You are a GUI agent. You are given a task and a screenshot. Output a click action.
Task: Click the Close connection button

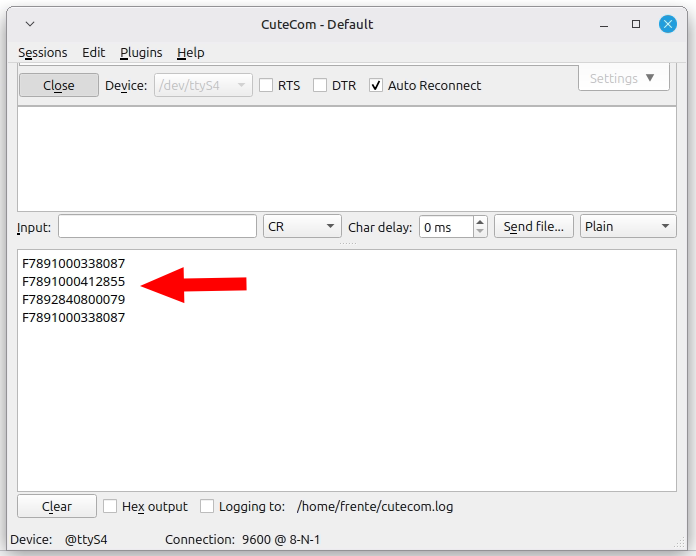point(59,85)
